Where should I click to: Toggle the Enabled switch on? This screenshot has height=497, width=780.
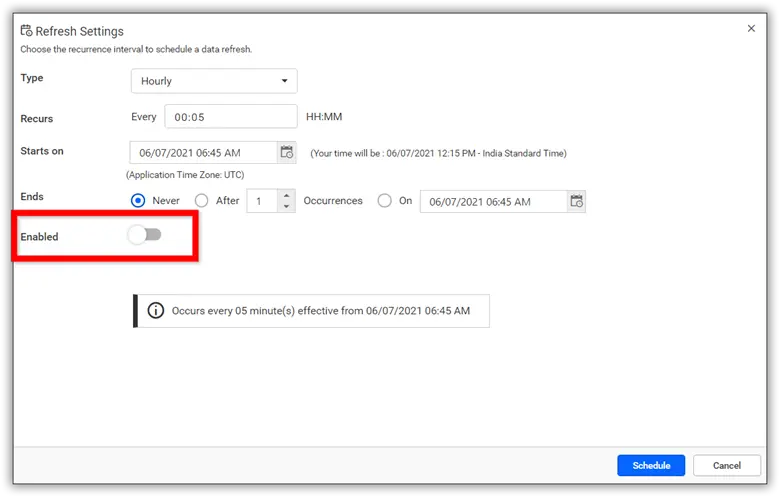pyautogui.click(x=145, y=234)
